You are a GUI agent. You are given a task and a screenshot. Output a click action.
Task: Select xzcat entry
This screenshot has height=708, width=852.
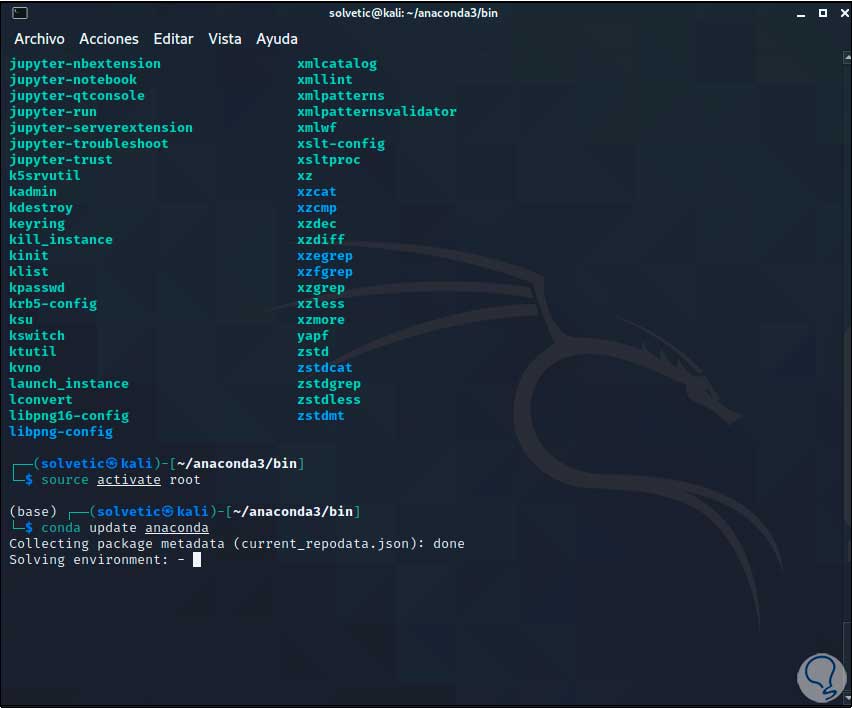click(x=317, y=192)
